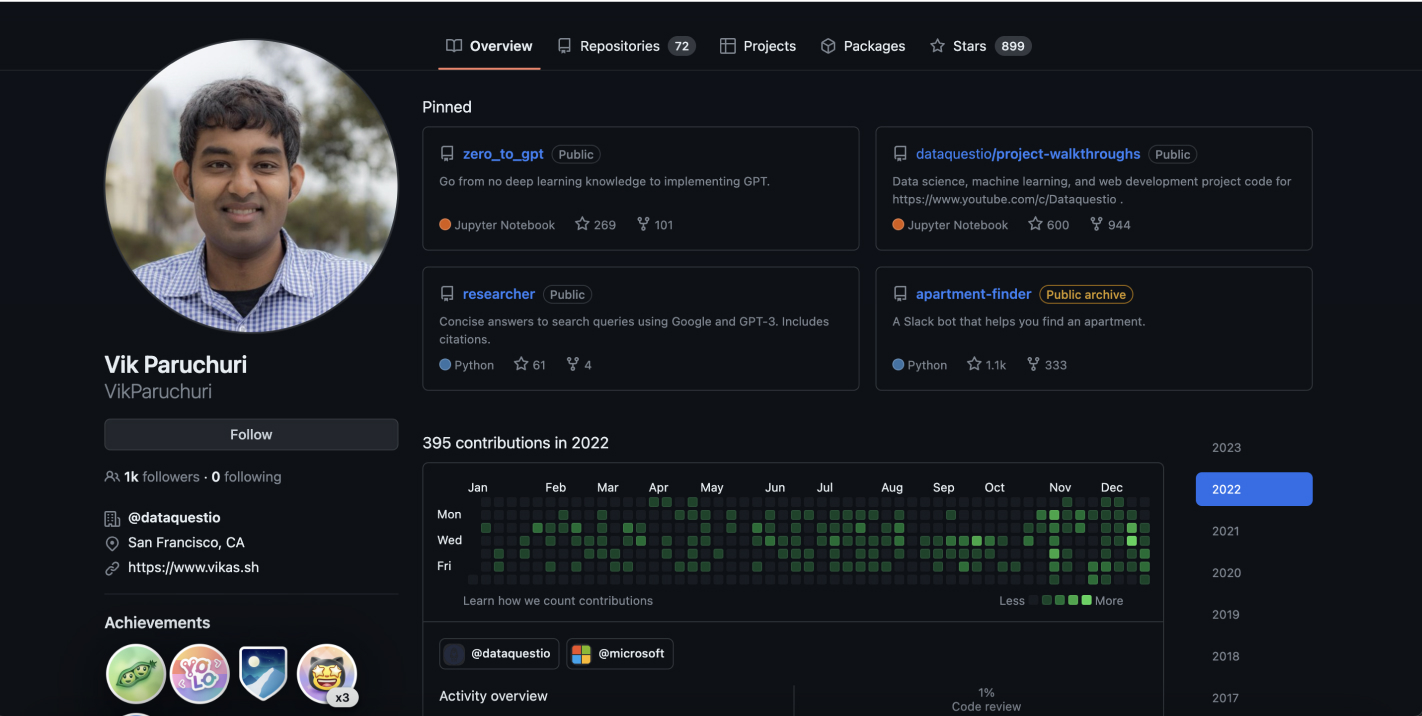The width and height of the screenshot is (1422, 716).
Task: Click the Pull Shark achievement badge
Action: coord(135,674)
